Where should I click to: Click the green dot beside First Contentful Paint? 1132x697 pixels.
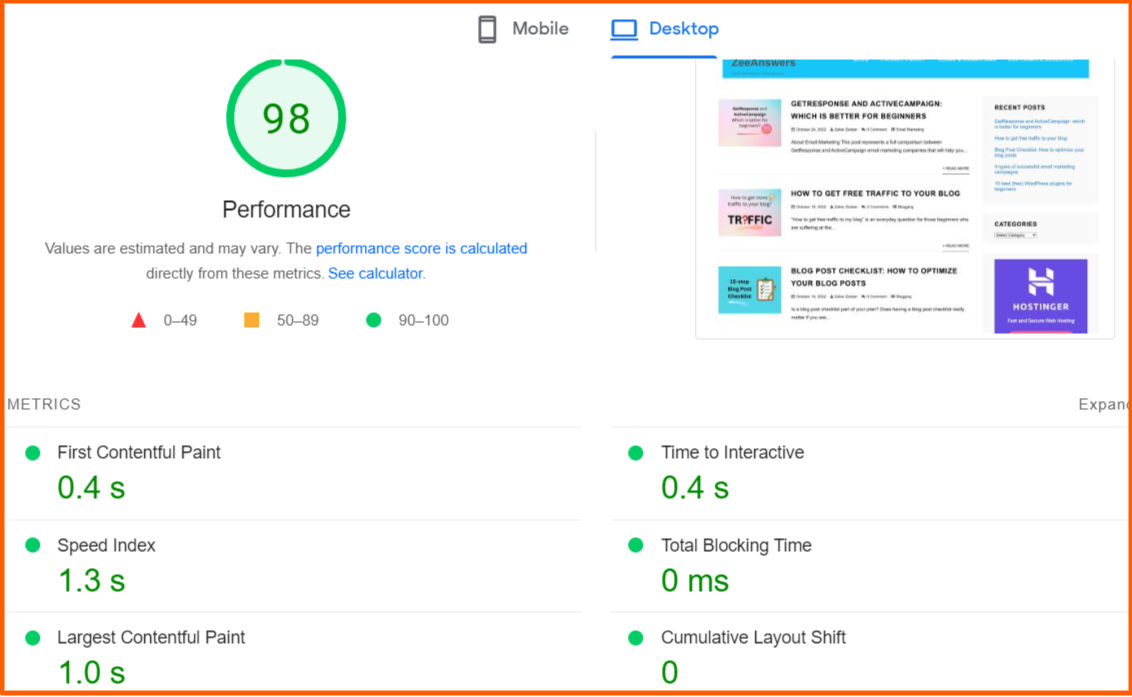(x=33, y=452)
